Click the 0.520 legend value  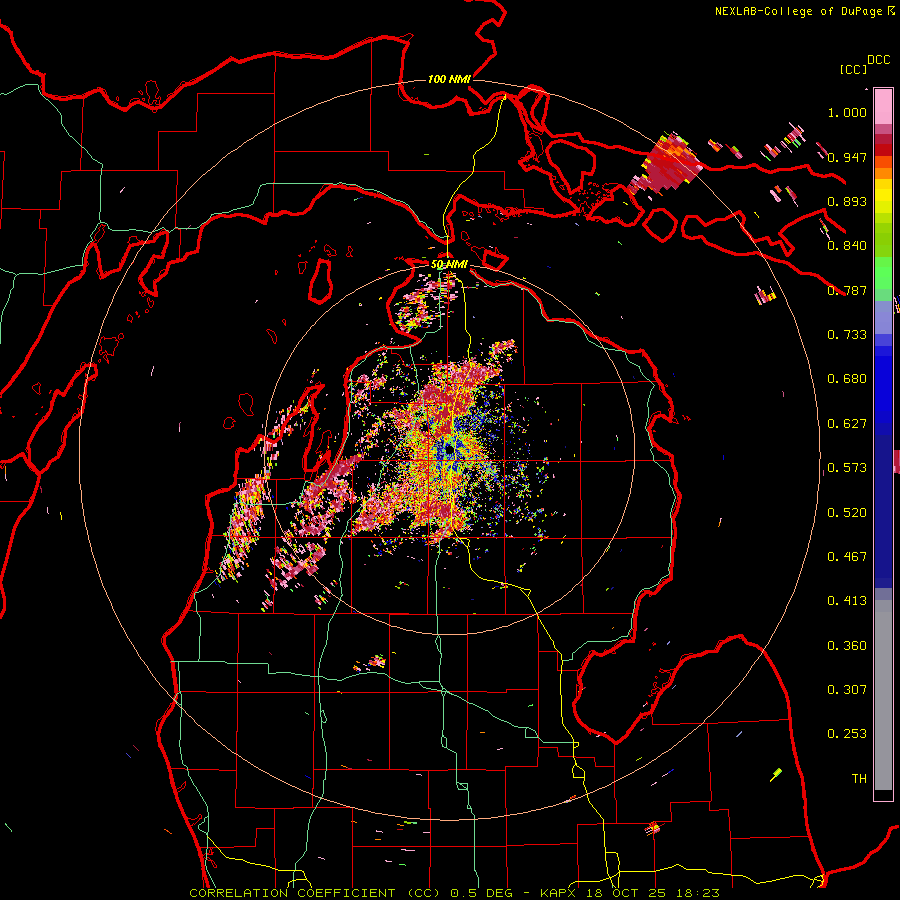847,513
